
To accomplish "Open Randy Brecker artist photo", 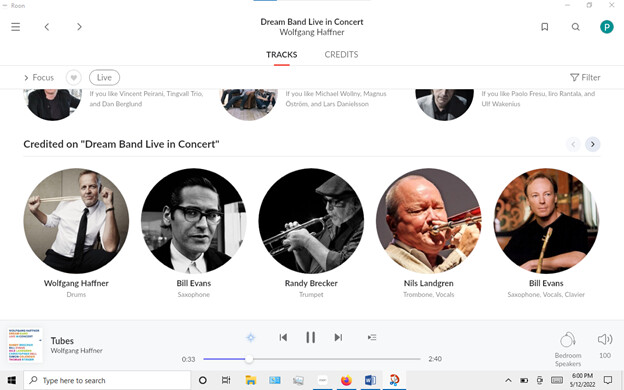I will (x=311, y=221).
